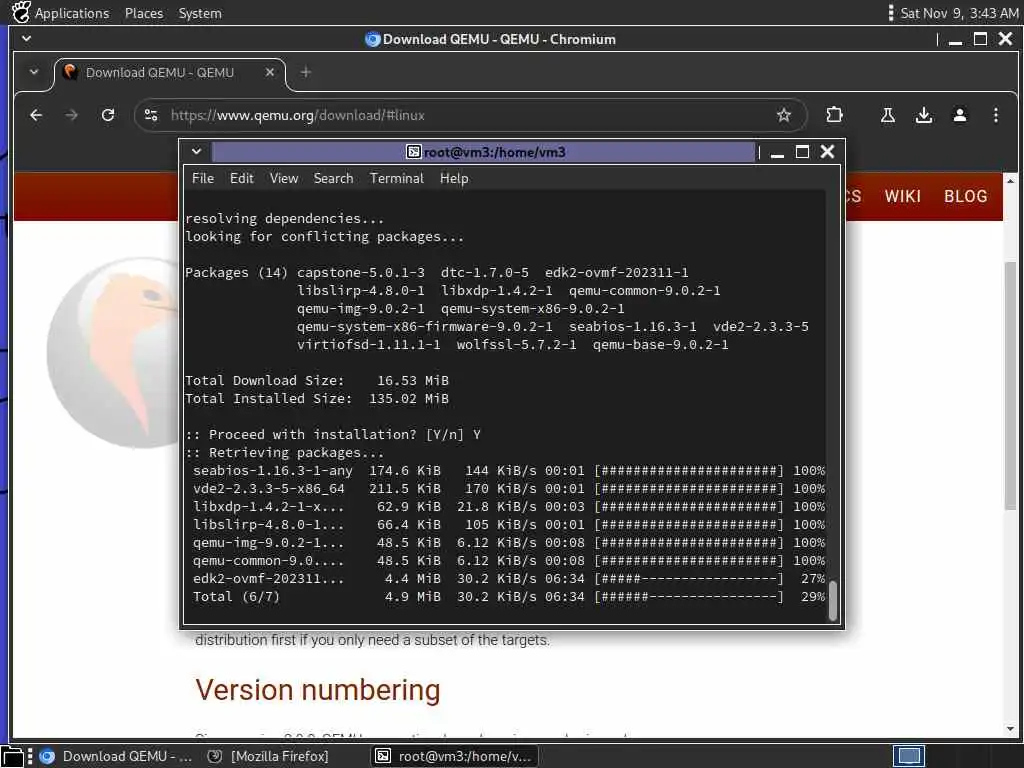Image resolution: width=1024 pixels, height=768 pixels.
Task: Switch to Mozilla Firefox taskbar item
Action: 269,756
